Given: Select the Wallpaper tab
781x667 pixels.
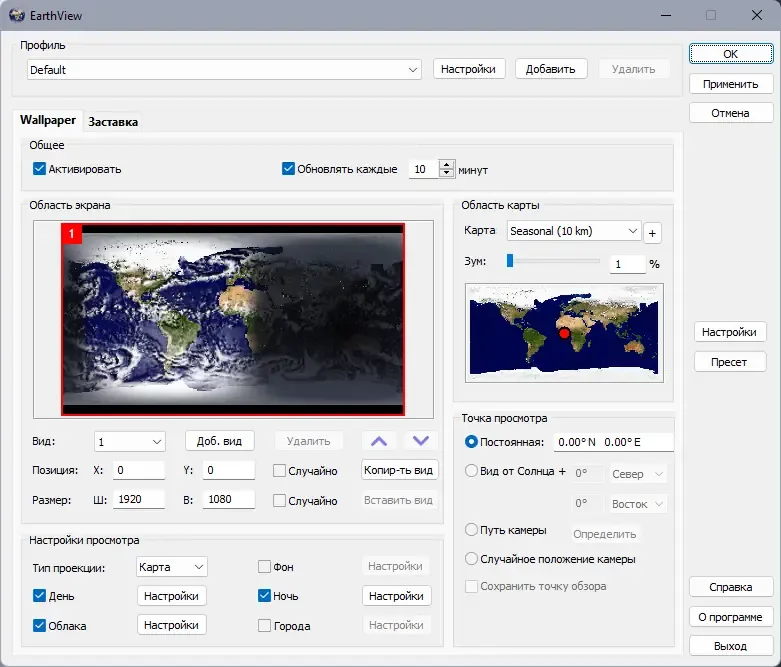Looking at the screenshot, I should click(x=48, y=120).
